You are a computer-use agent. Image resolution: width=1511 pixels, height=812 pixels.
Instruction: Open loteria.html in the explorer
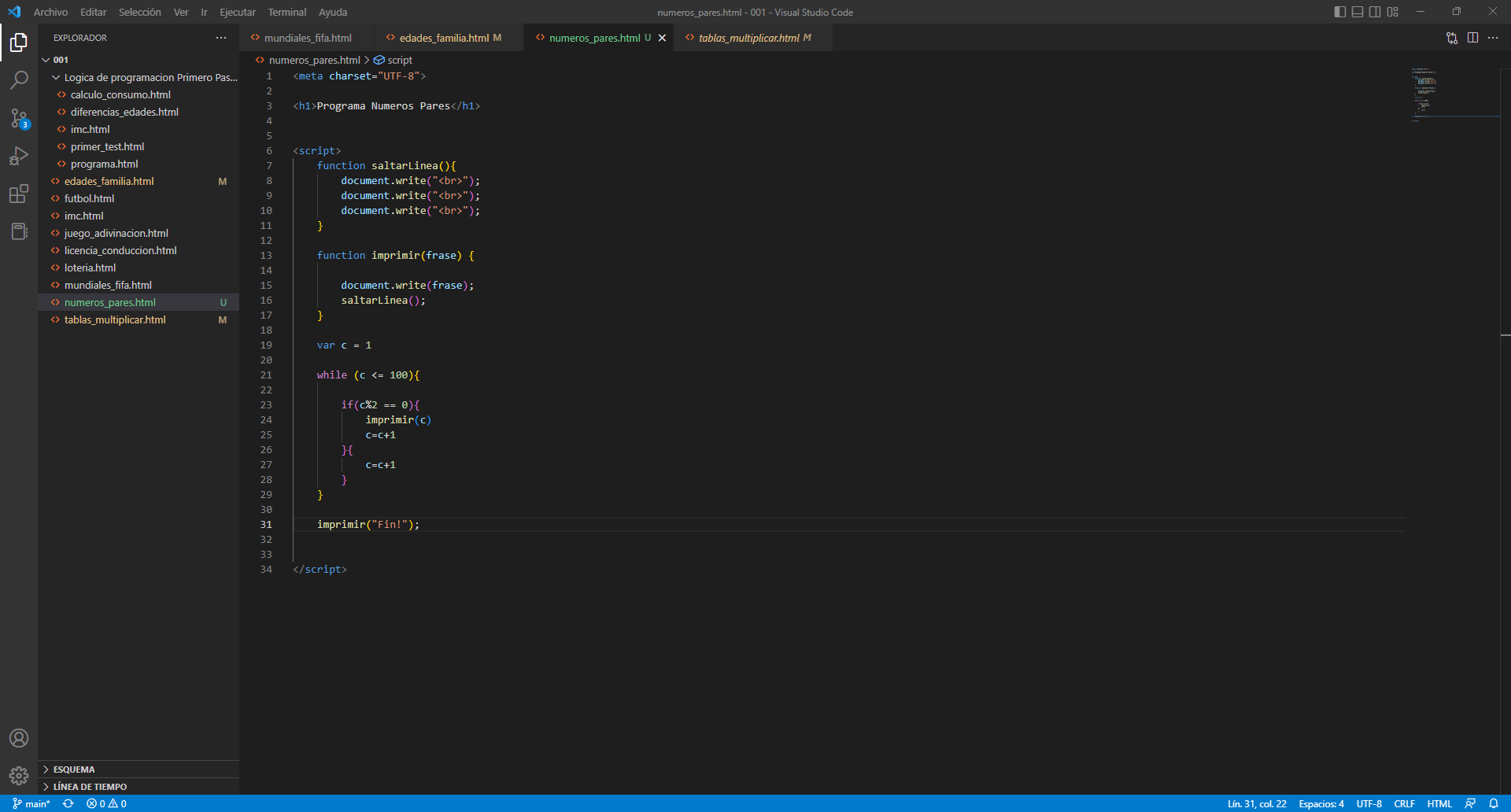tap(139, 268)
